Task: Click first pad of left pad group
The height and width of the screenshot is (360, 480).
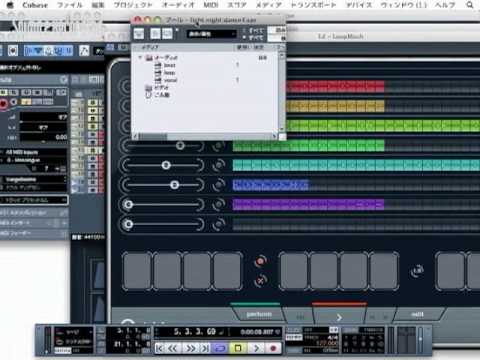Action: point(137,271)
